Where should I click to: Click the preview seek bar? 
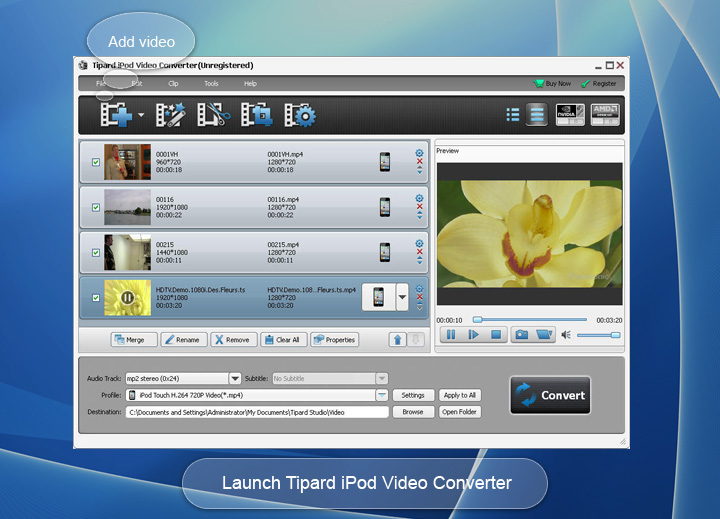point(530,319)
